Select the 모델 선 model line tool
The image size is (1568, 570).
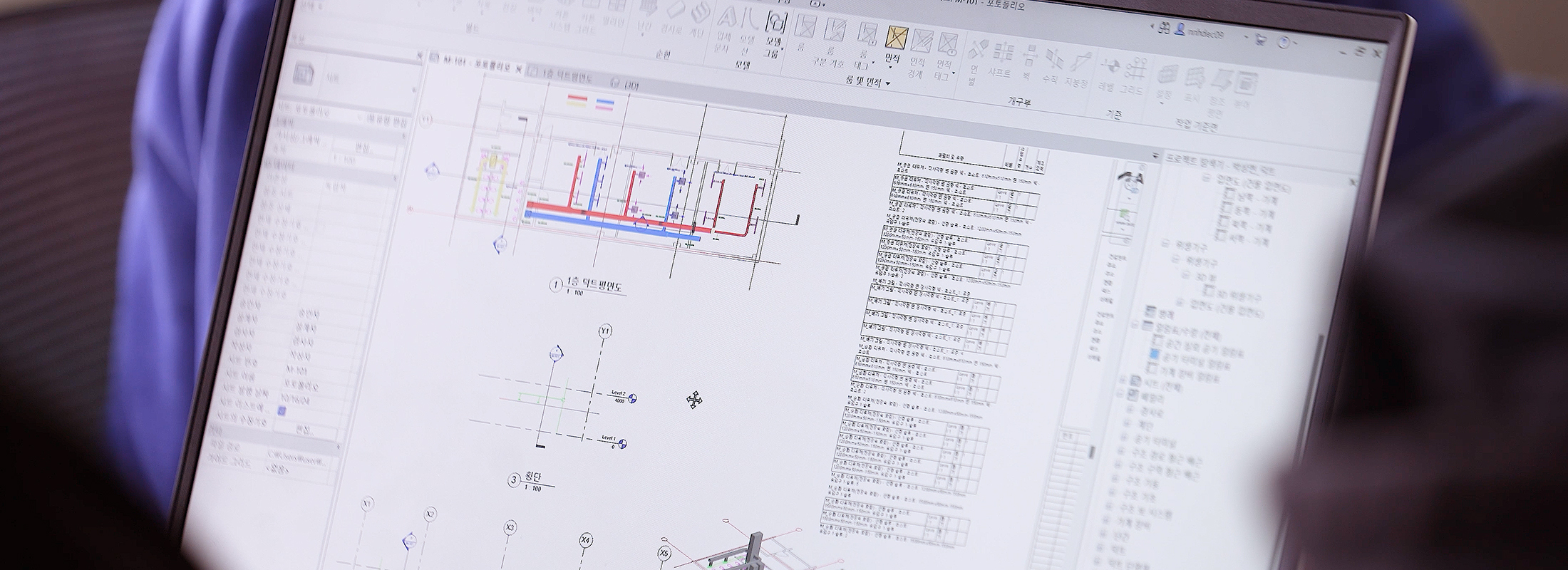(749, 31)
